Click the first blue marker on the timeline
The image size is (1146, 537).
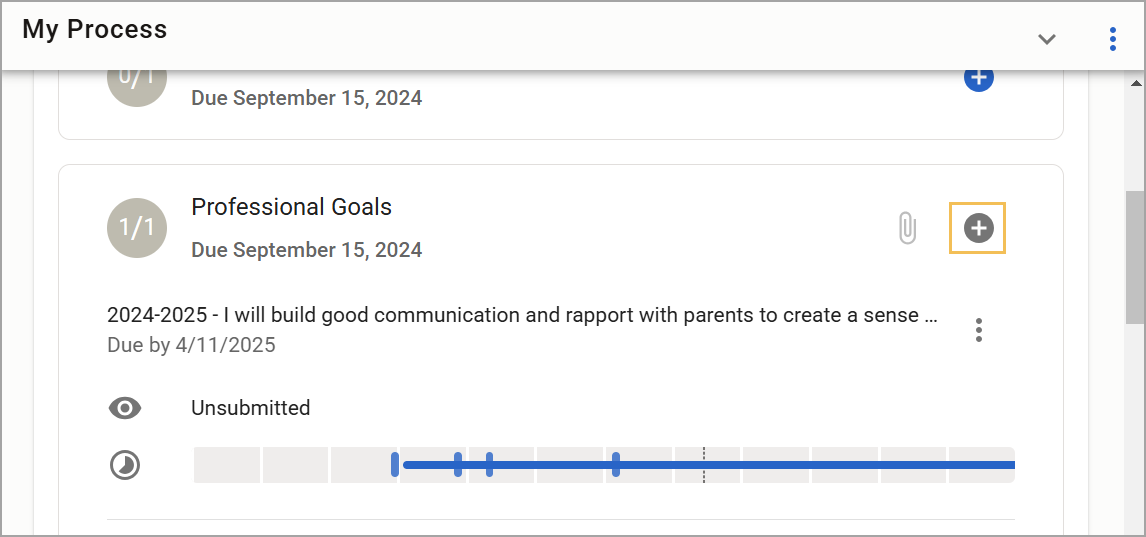pos(395,465)
